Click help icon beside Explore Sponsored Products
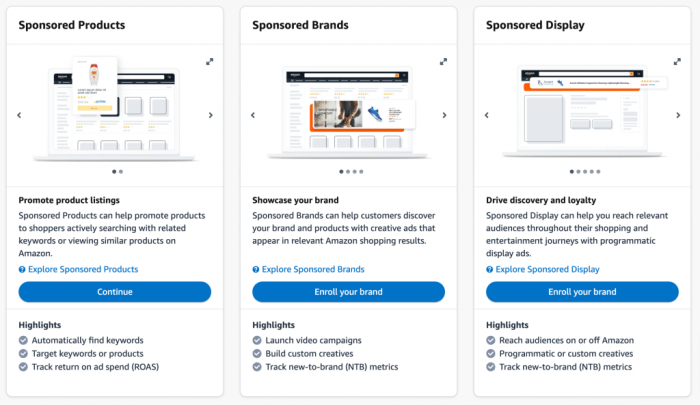 tap(22, 270)
